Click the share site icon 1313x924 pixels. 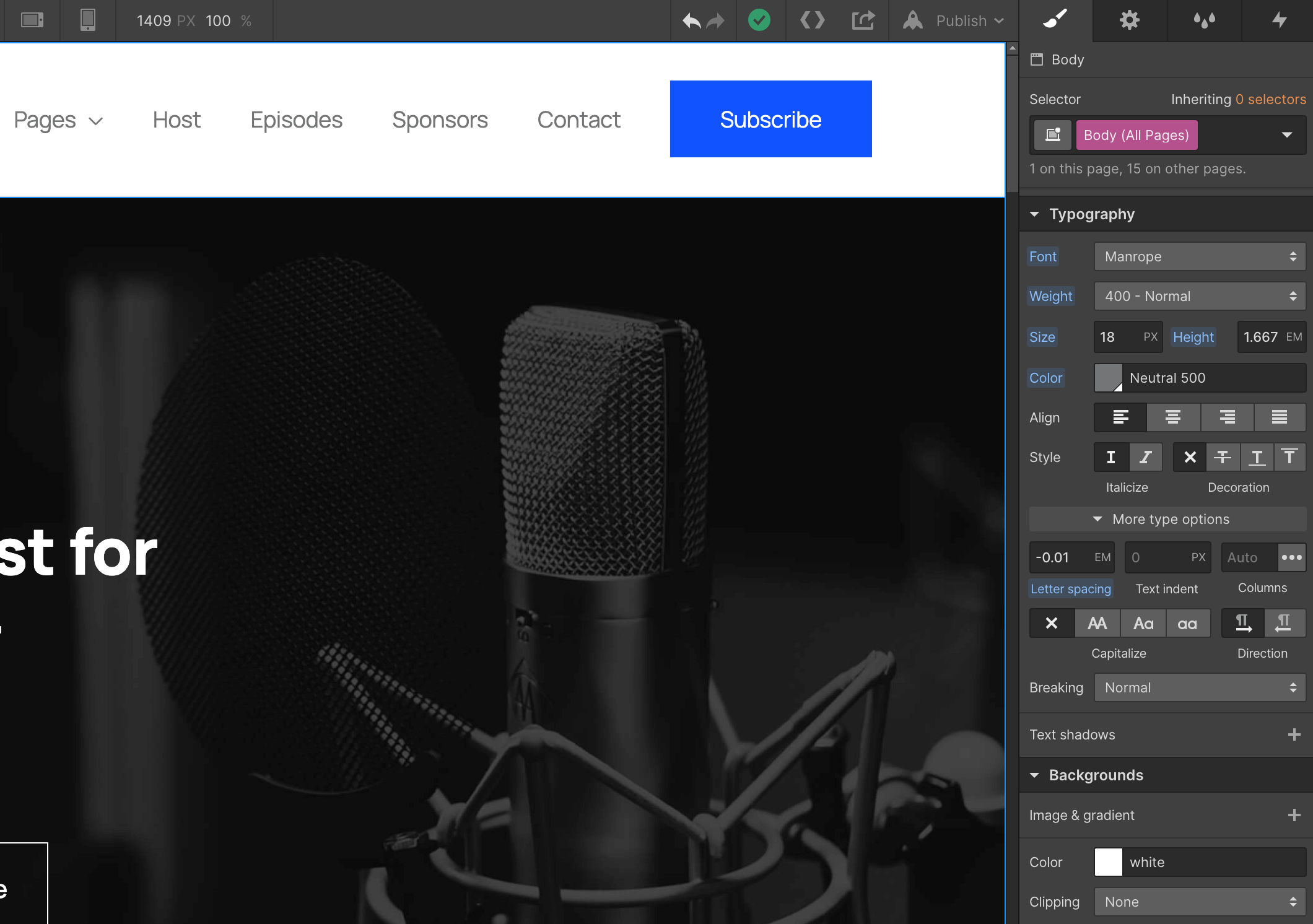point(863,20)
